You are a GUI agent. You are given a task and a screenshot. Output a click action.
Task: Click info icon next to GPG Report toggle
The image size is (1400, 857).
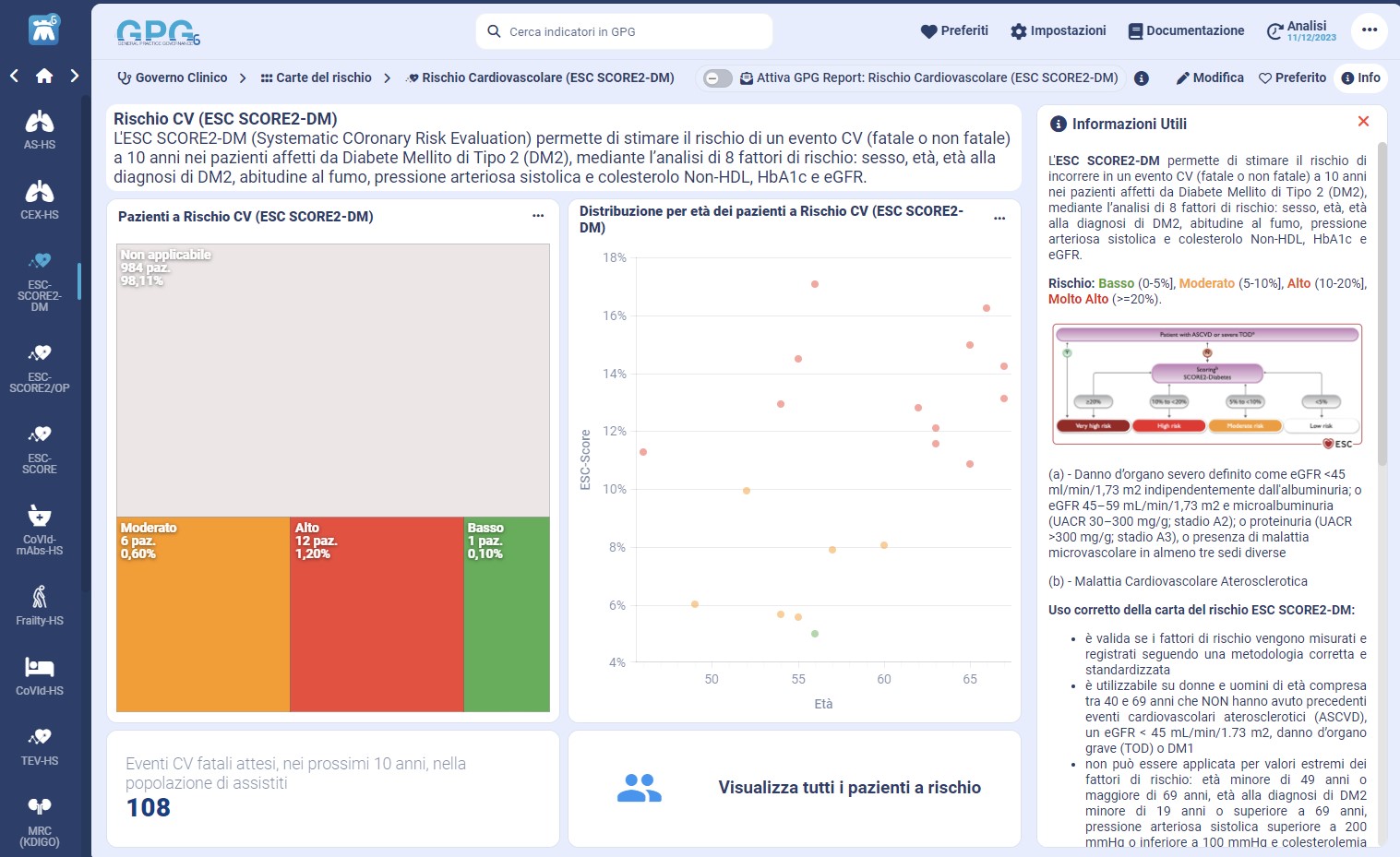pos(1142,78)
